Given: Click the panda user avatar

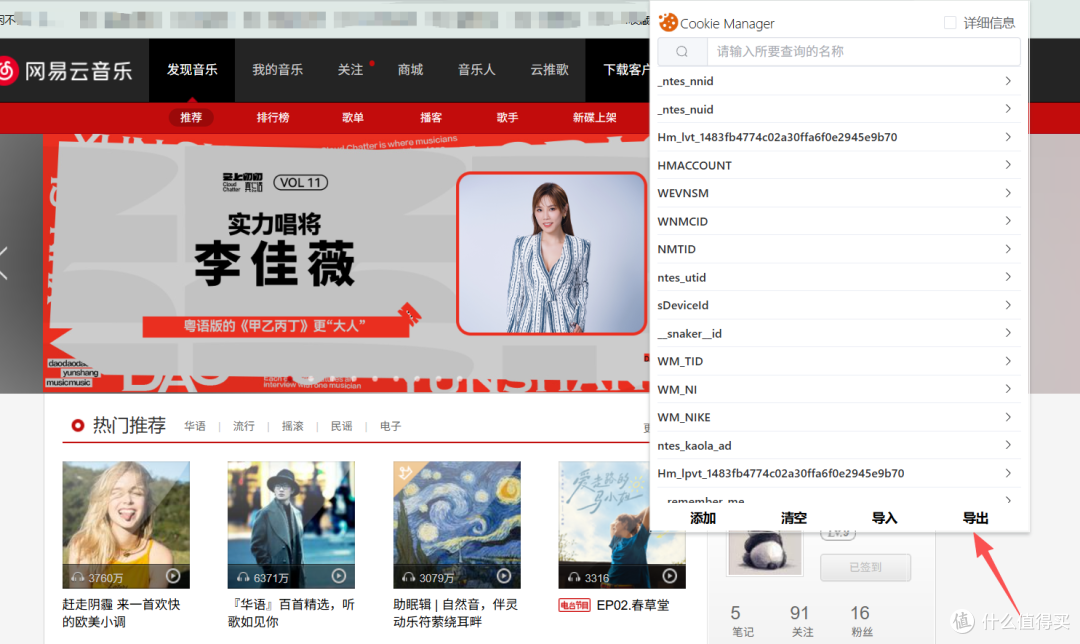Looking at the screenshot, I should pyautogui.click(x=765, y=553).
